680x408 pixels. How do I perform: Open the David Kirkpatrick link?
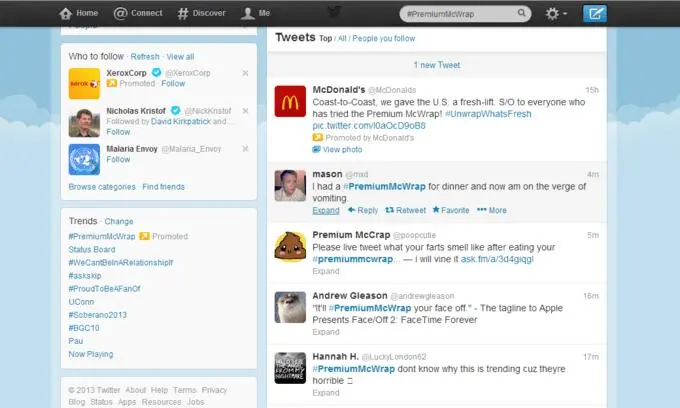181,121
